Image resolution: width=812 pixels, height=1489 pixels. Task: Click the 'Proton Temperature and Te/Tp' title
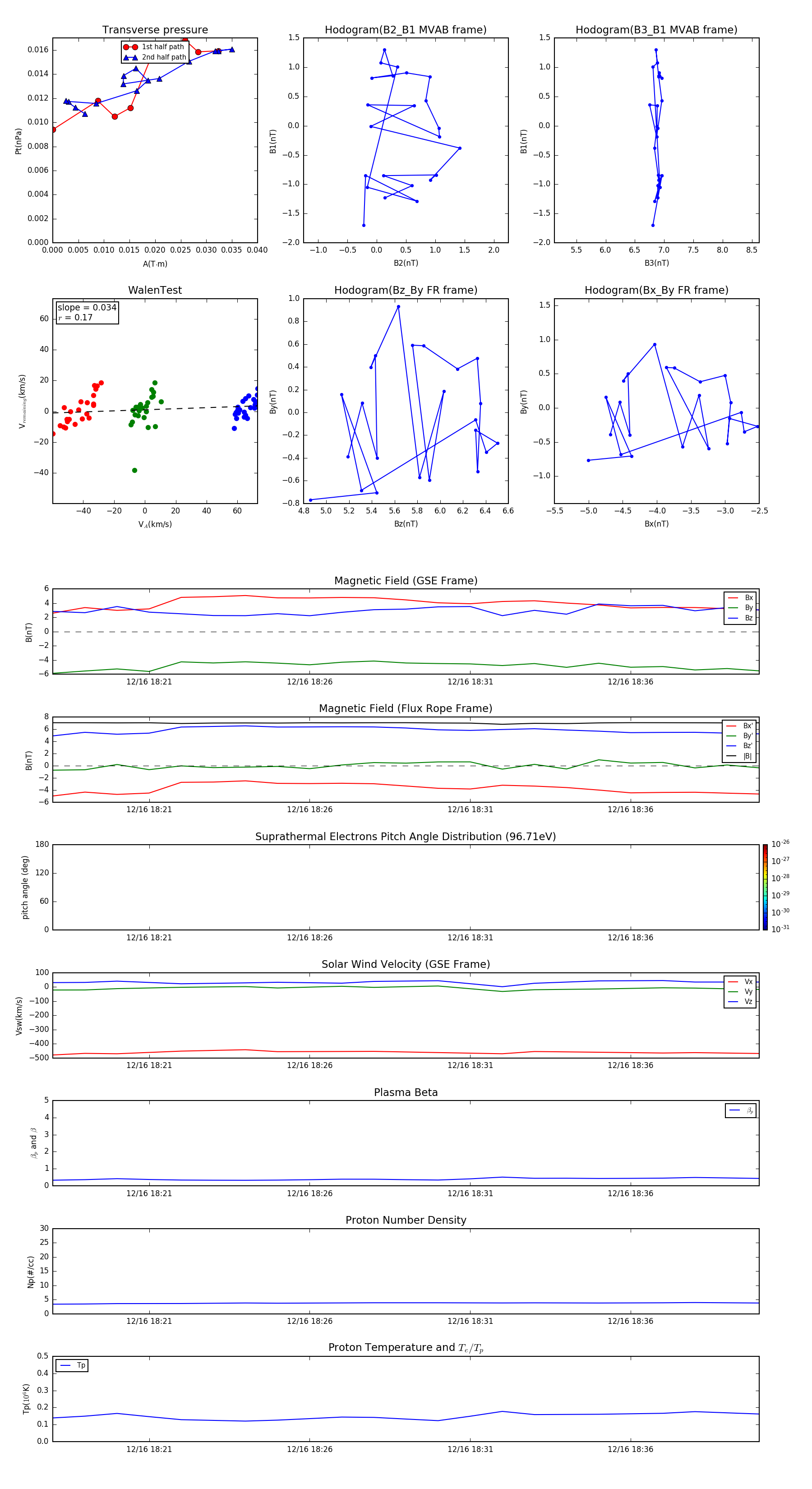pyautogui.click(x=406, y=1348)
